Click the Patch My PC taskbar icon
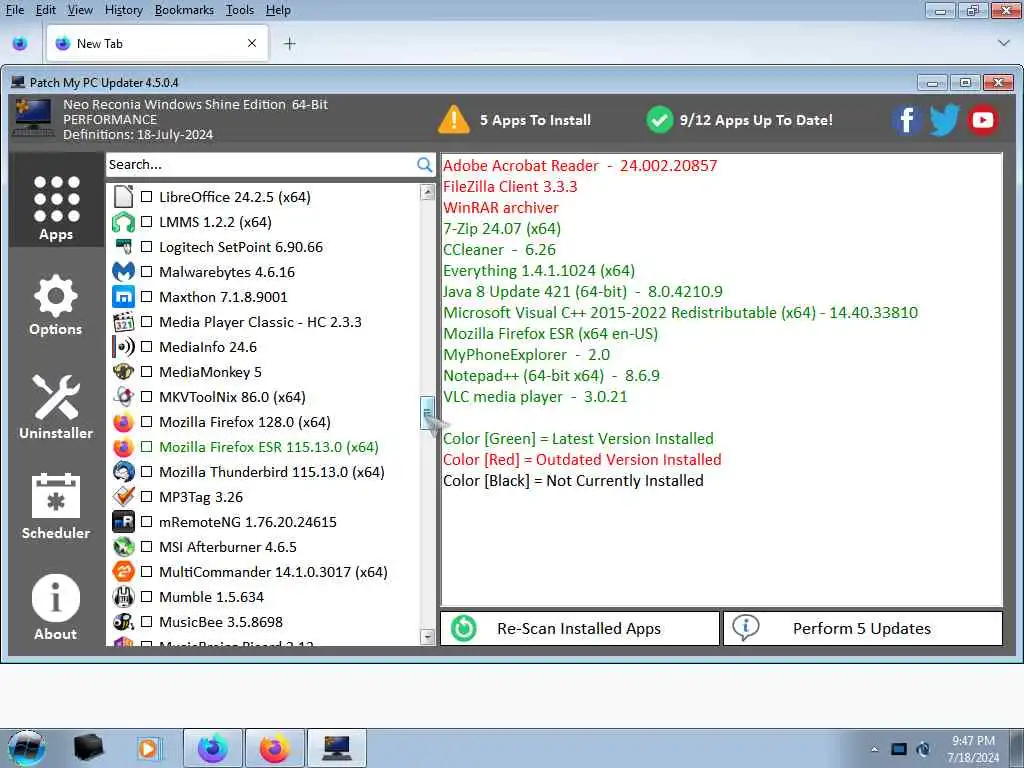1024x768 pixels. point(337,748)
